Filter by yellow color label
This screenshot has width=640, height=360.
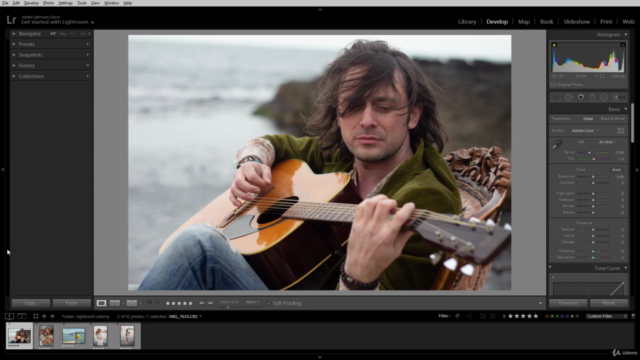[552, 316]
